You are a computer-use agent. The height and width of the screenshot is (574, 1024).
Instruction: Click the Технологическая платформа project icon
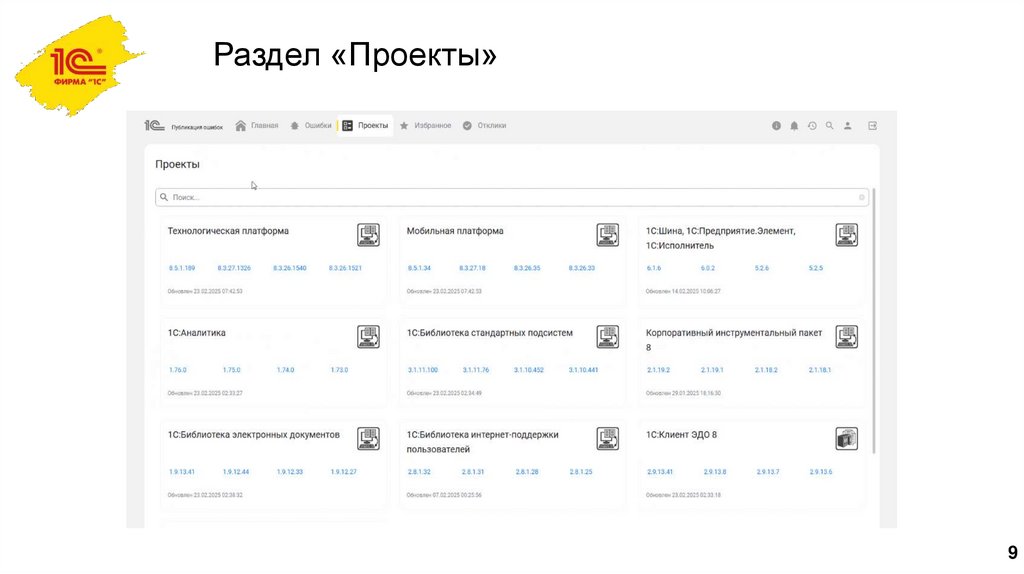(368, 235)
